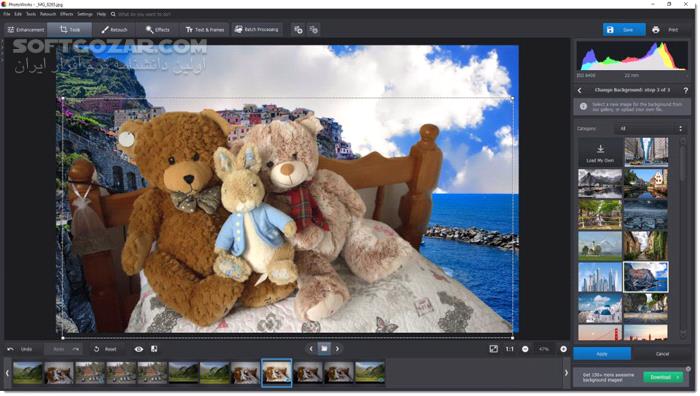Viewport: 700px width, 396px height.
Task: Open the Edit menu
Action: [x=18, y=14]
